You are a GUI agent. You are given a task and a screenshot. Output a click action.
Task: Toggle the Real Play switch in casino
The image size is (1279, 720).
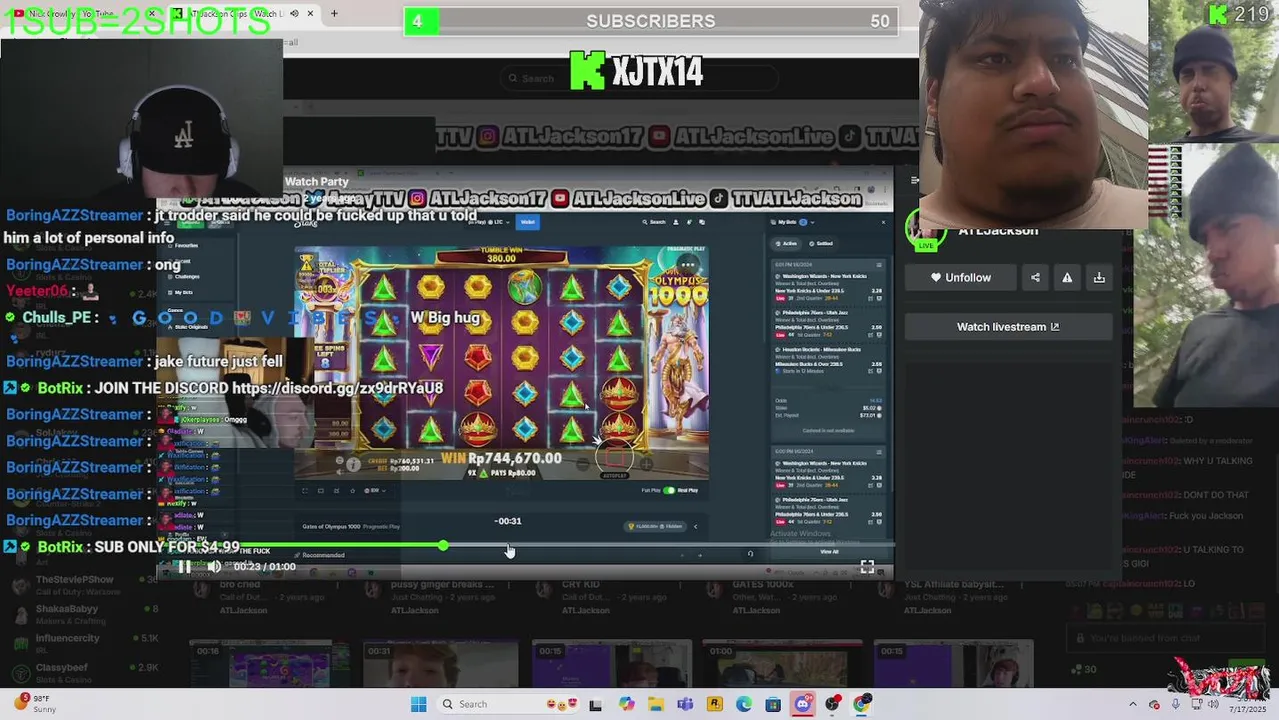point(670,490)
